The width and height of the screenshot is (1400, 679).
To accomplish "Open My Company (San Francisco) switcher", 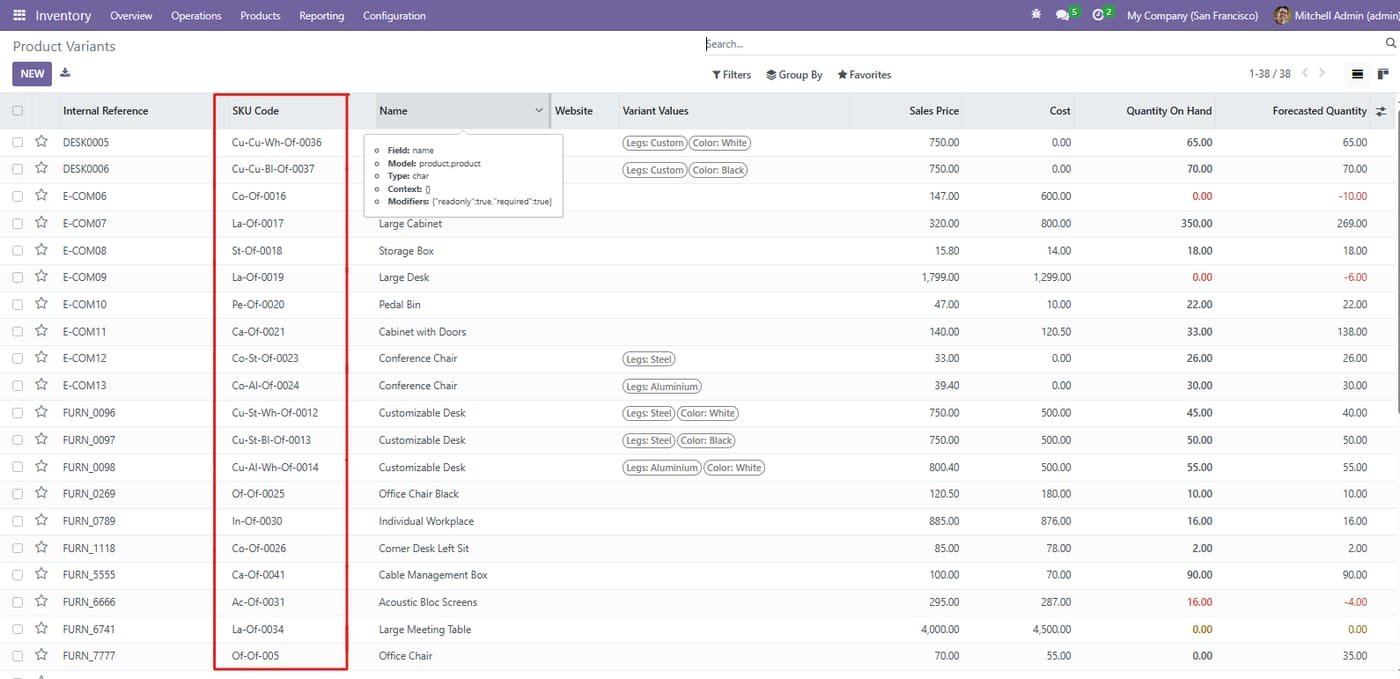I will [1192, 15].
